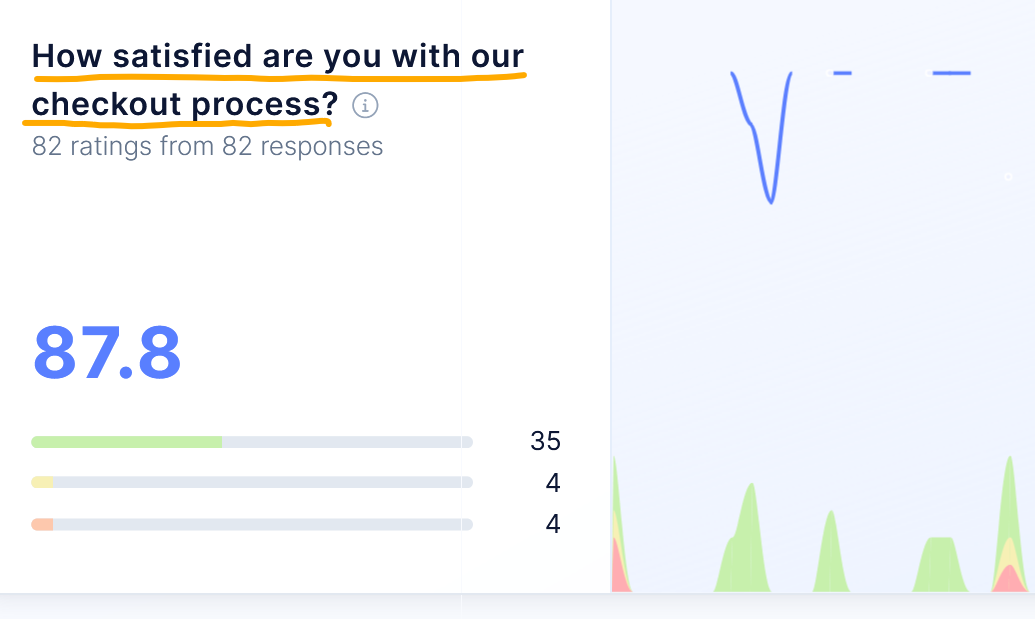Select the count 4 next to the yellow bar
The image size is (1035, 619).
click(553, 483)
